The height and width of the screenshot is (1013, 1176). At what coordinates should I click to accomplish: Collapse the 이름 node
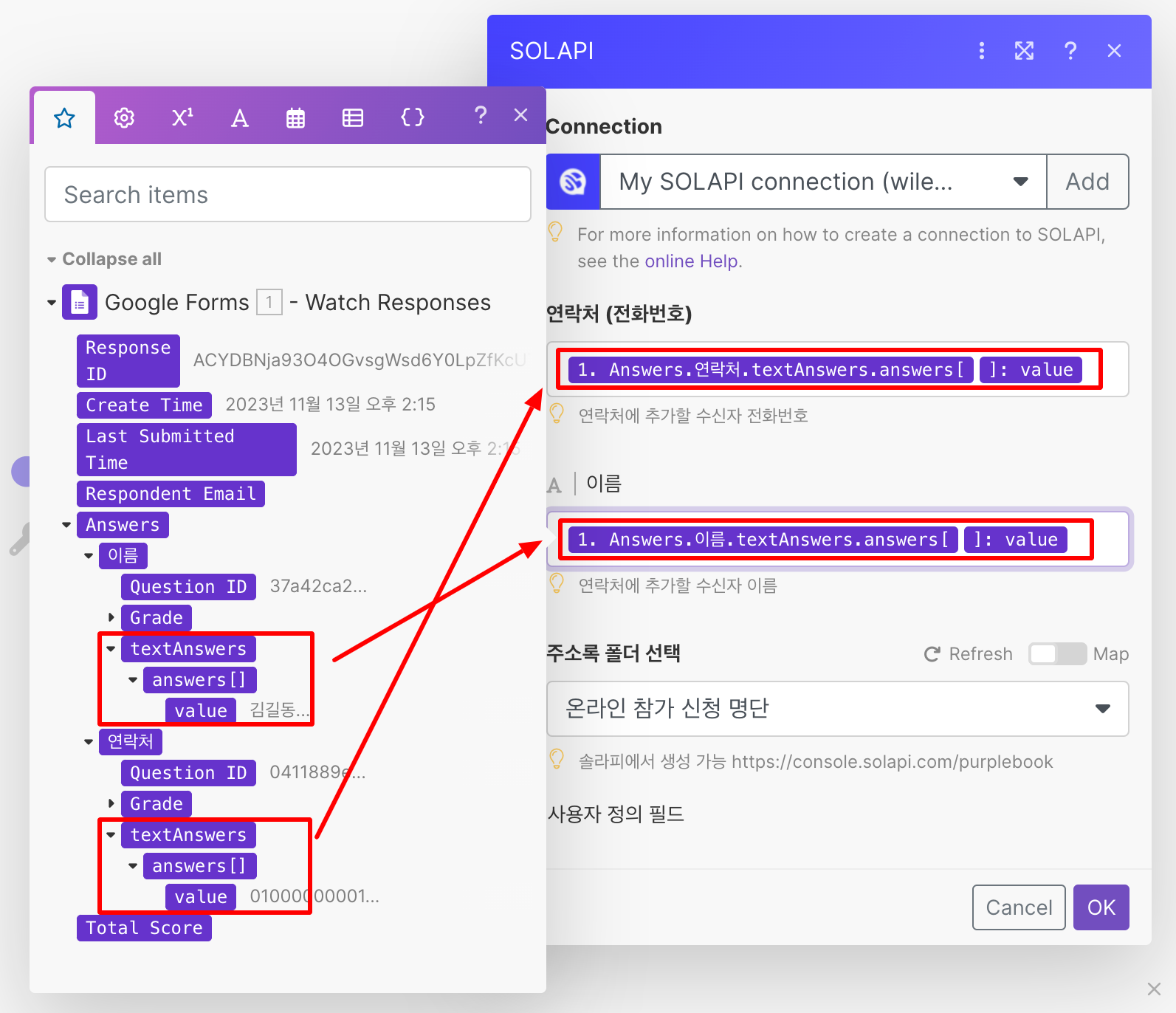tap(89, 556)
